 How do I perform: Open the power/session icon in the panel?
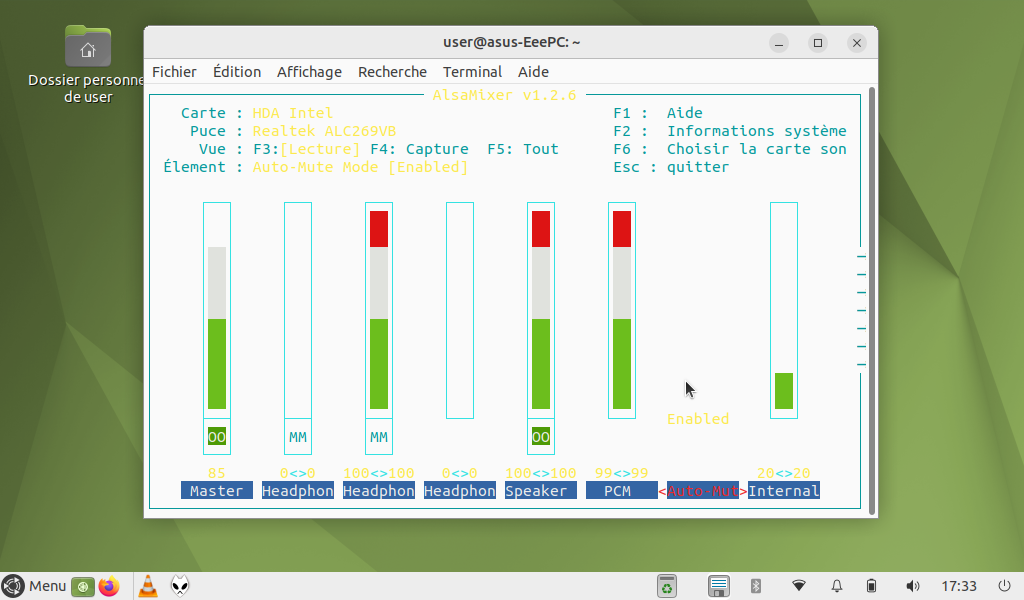(1004, 586)
